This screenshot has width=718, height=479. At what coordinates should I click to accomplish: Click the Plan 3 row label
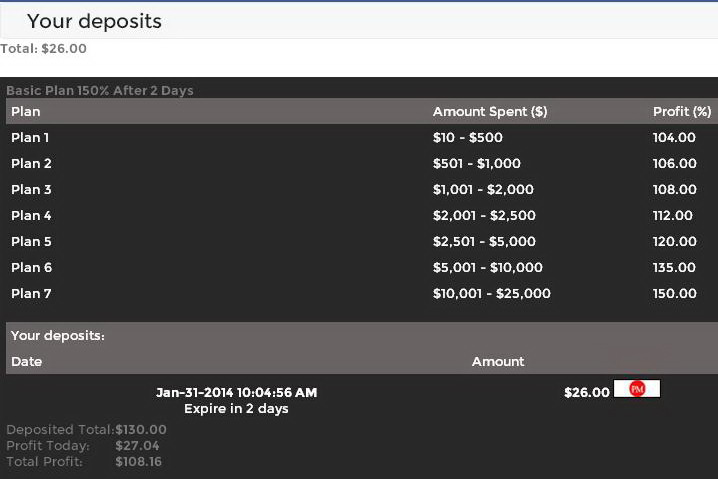[31, 190]
